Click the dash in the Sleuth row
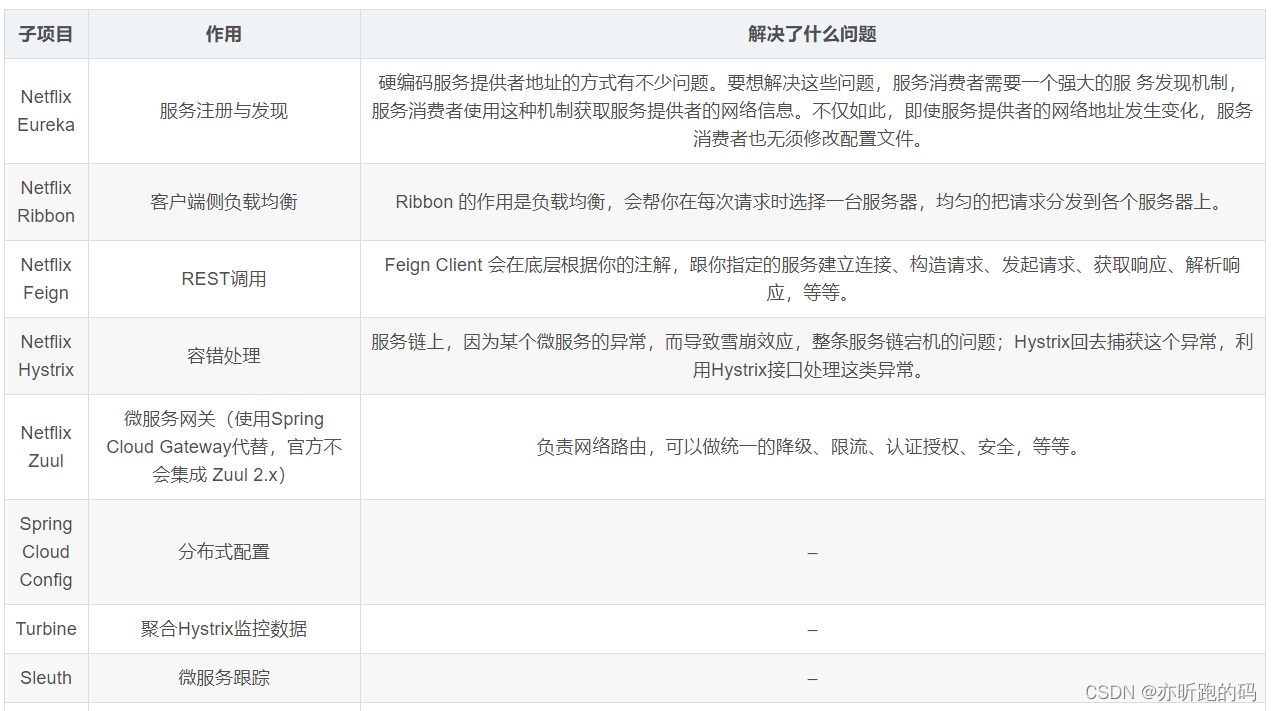1271x711 pixels. 812,679
